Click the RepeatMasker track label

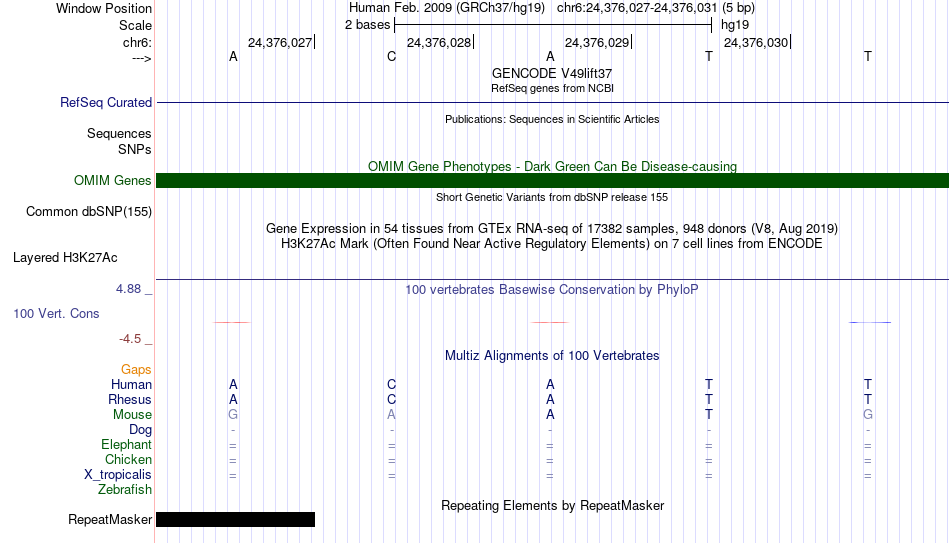[x=110, y=519]
